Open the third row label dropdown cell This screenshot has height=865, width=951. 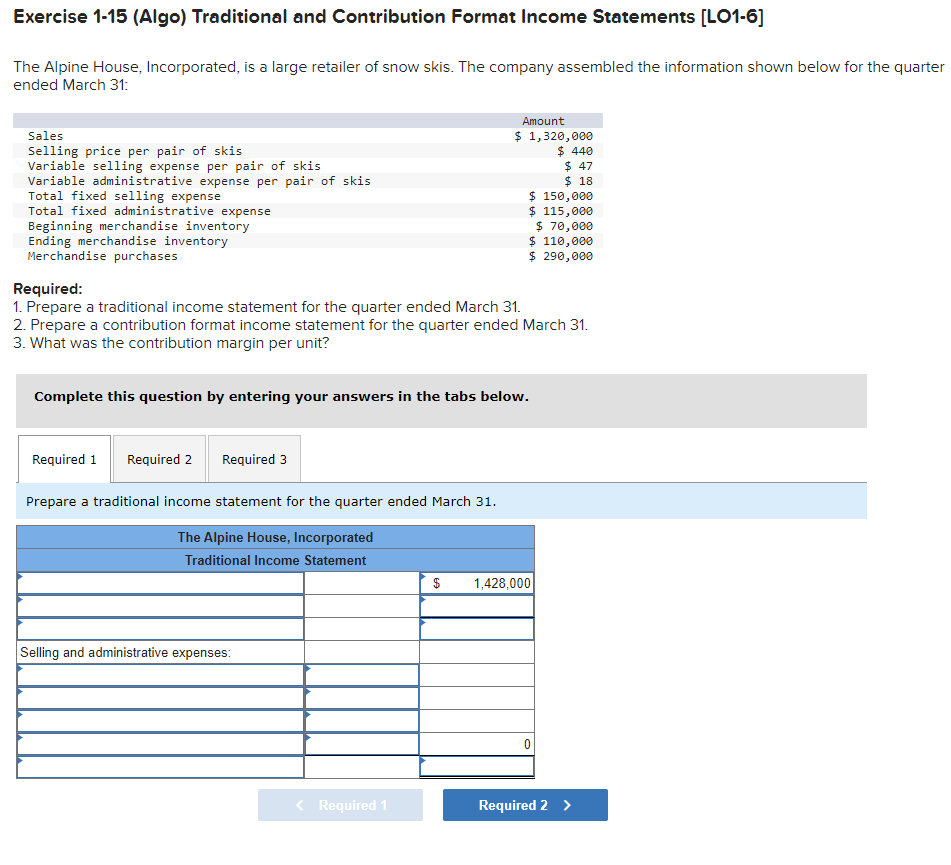(x=160, y=628)
